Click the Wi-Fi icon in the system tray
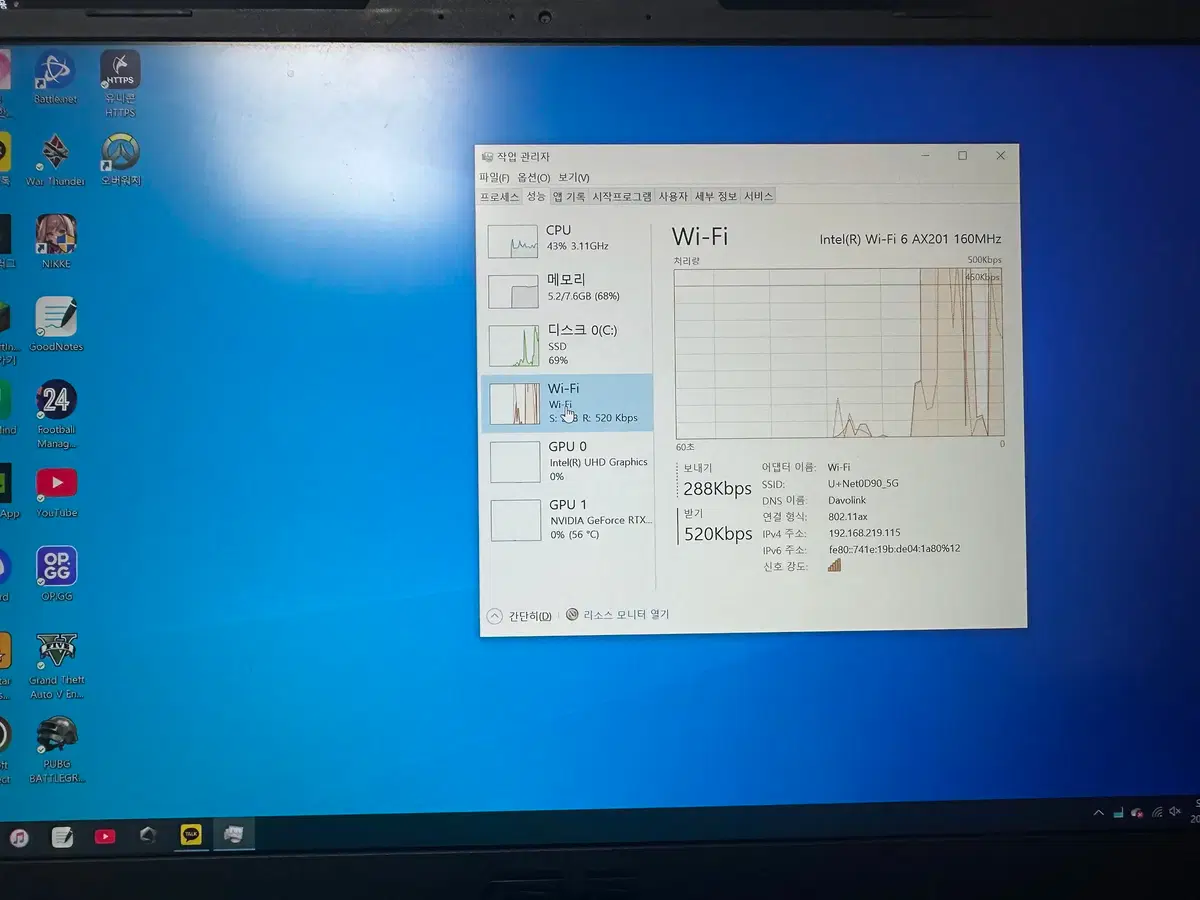 [x=1158, y=813]
